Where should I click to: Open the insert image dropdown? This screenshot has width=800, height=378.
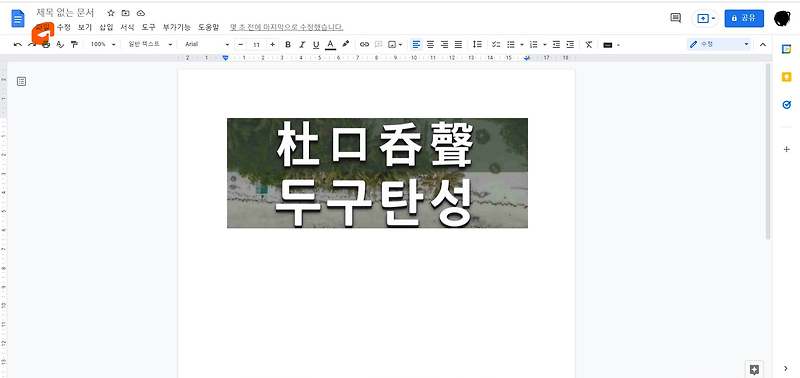(x=395, y=45)
